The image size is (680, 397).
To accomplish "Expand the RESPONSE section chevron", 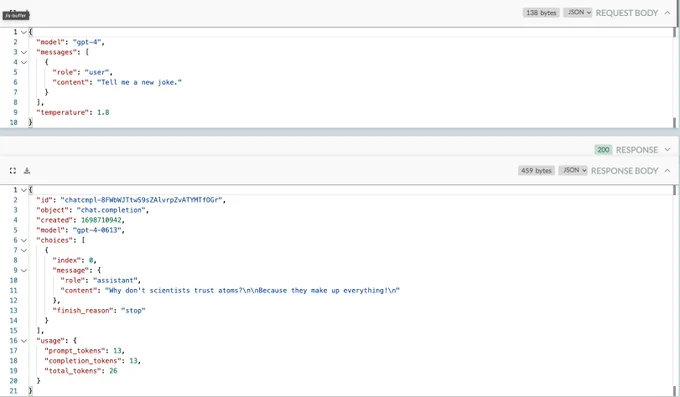I will 667,150.
